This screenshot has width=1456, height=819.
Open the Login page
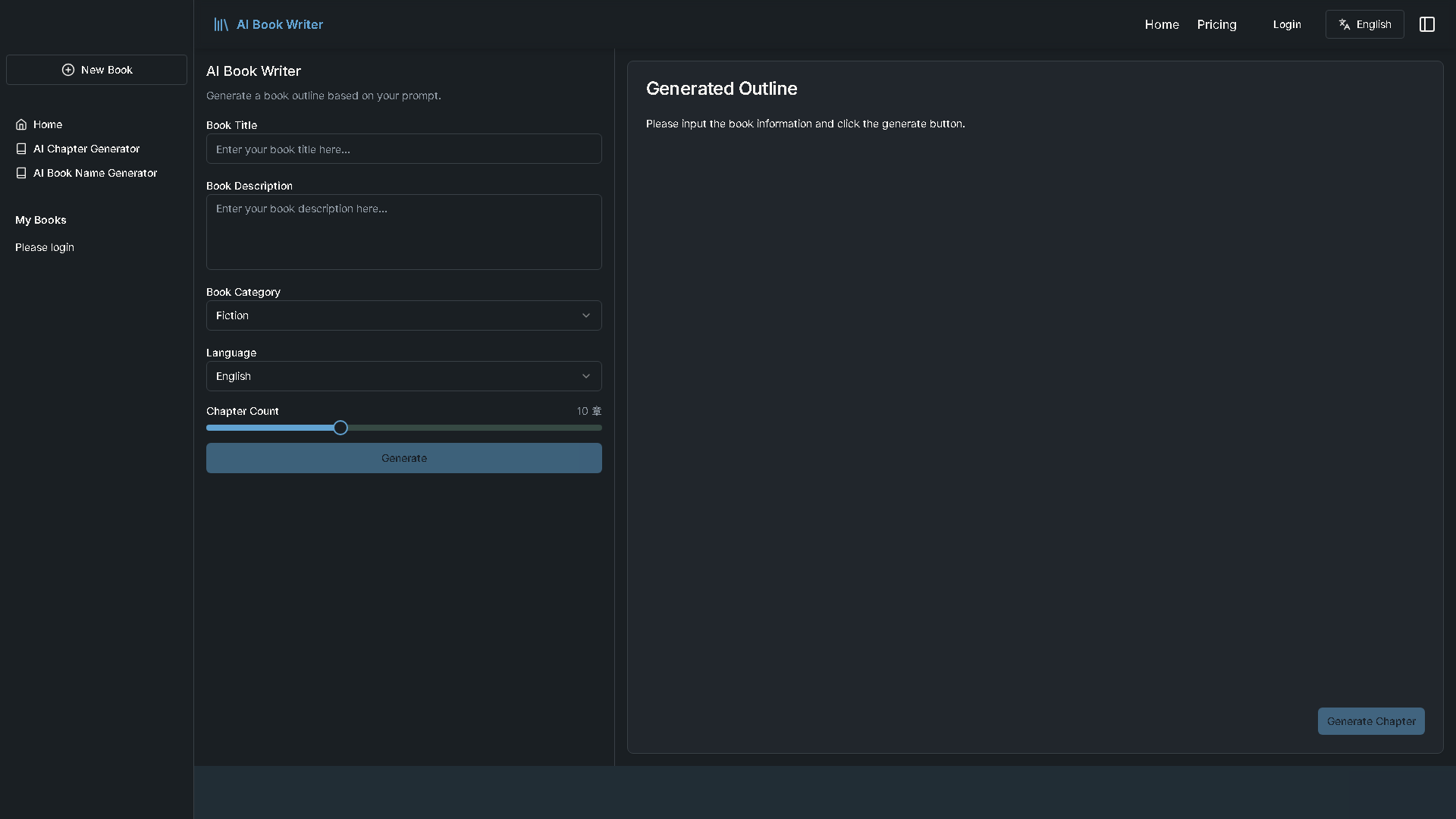(1287, 24)
